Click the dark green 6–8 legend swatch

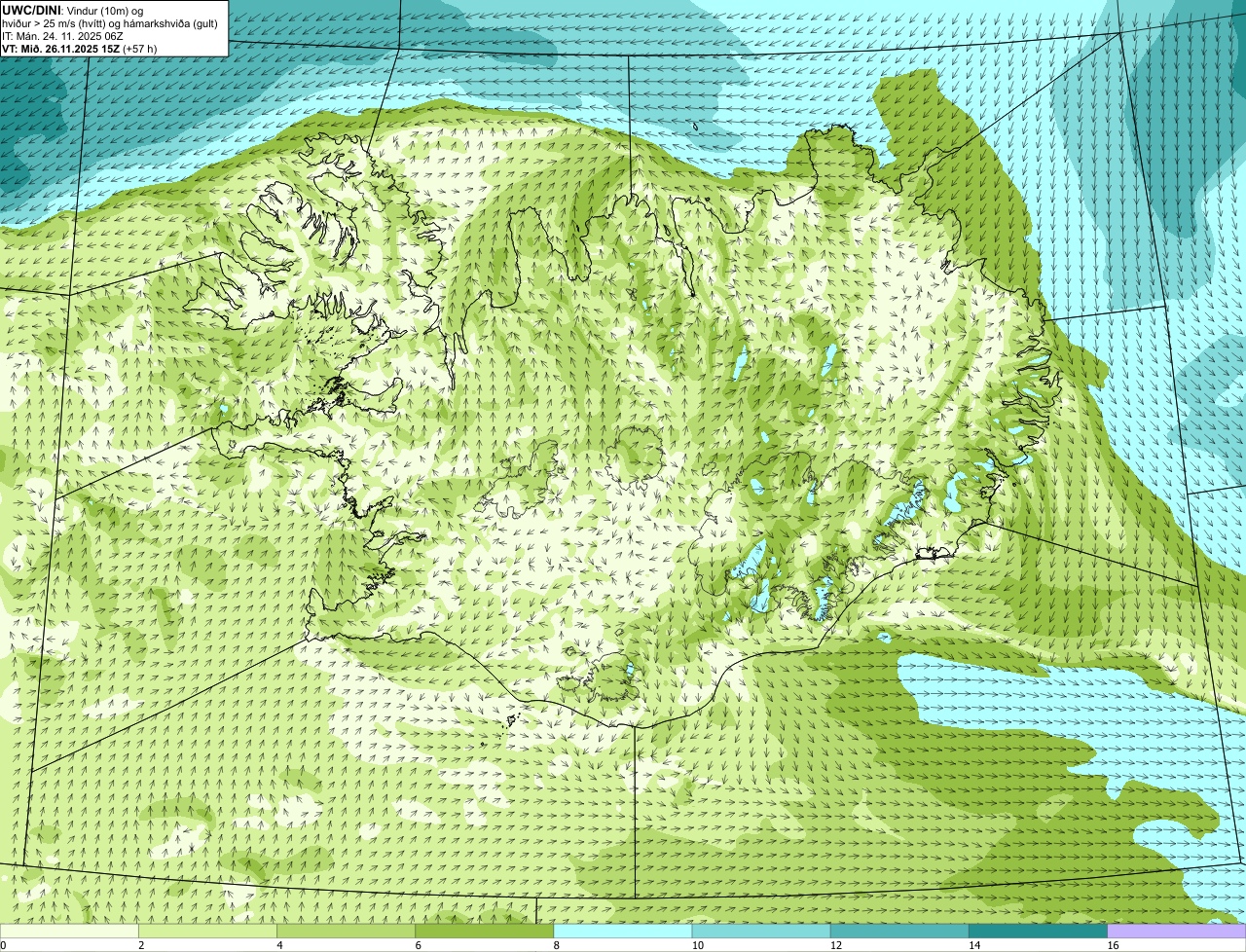[x=485, y=931]
